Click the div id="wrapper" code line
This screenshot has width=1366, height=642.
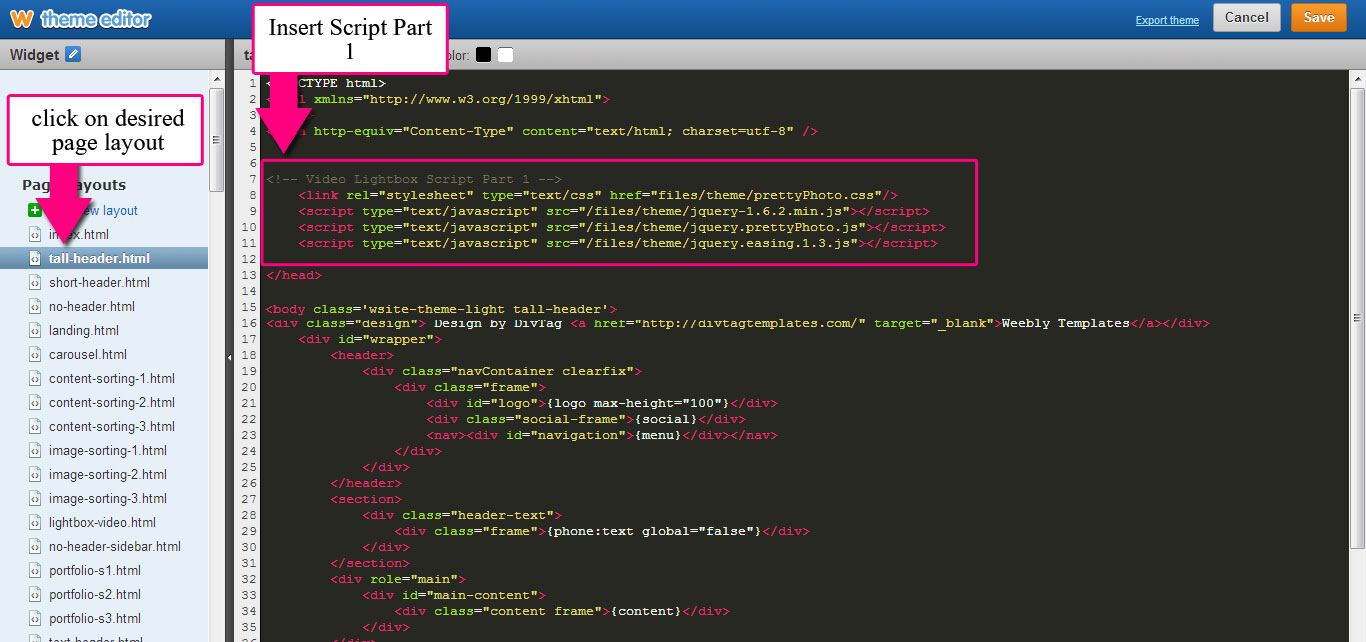[370, 339]
